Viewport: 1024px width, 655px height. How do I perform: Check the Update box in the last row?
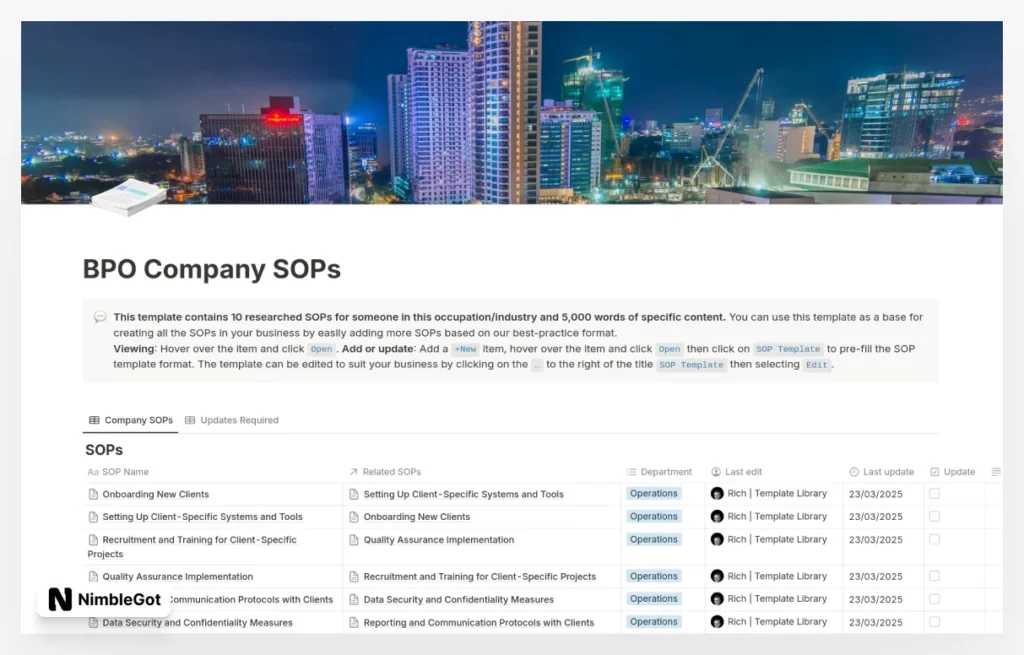click(936, 621)
